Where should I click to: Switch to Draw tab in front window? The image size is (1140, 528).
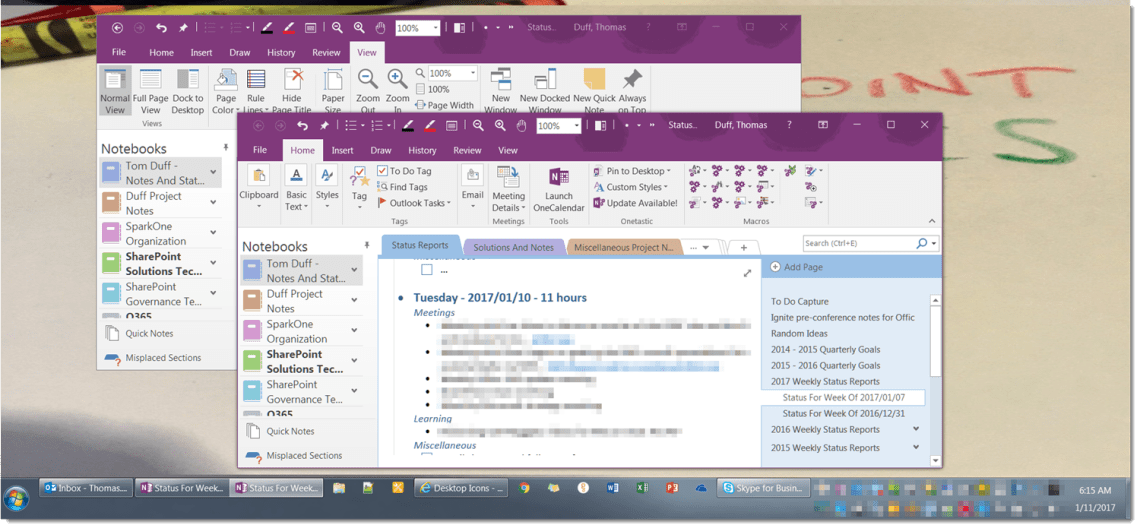point(381,151)
